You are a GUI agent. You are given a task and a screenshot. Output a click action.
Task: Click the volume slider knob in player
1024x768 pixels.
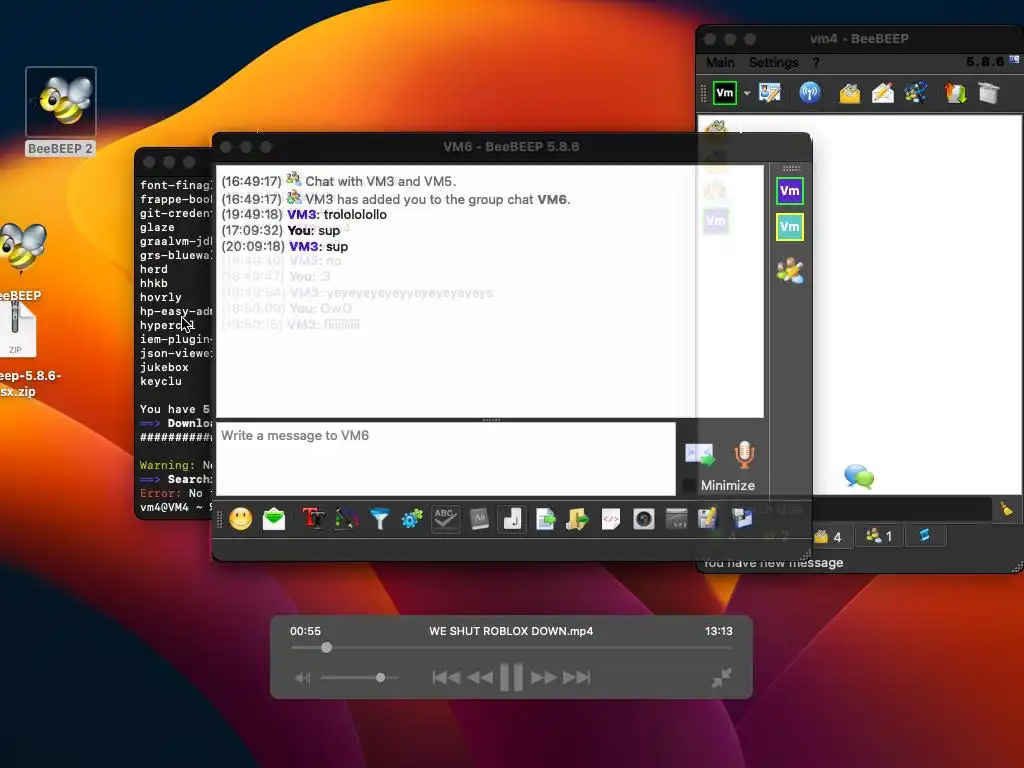380,677
